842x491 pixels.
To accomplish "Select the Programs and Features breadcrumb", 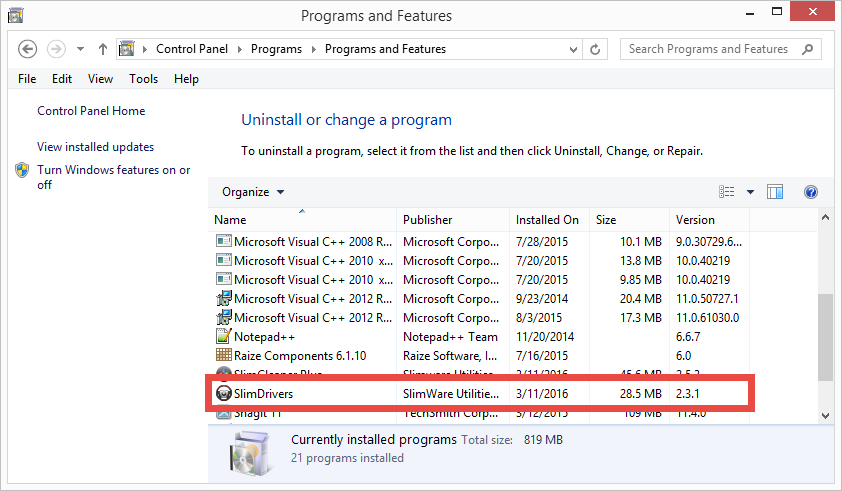I will pos(385,49).
